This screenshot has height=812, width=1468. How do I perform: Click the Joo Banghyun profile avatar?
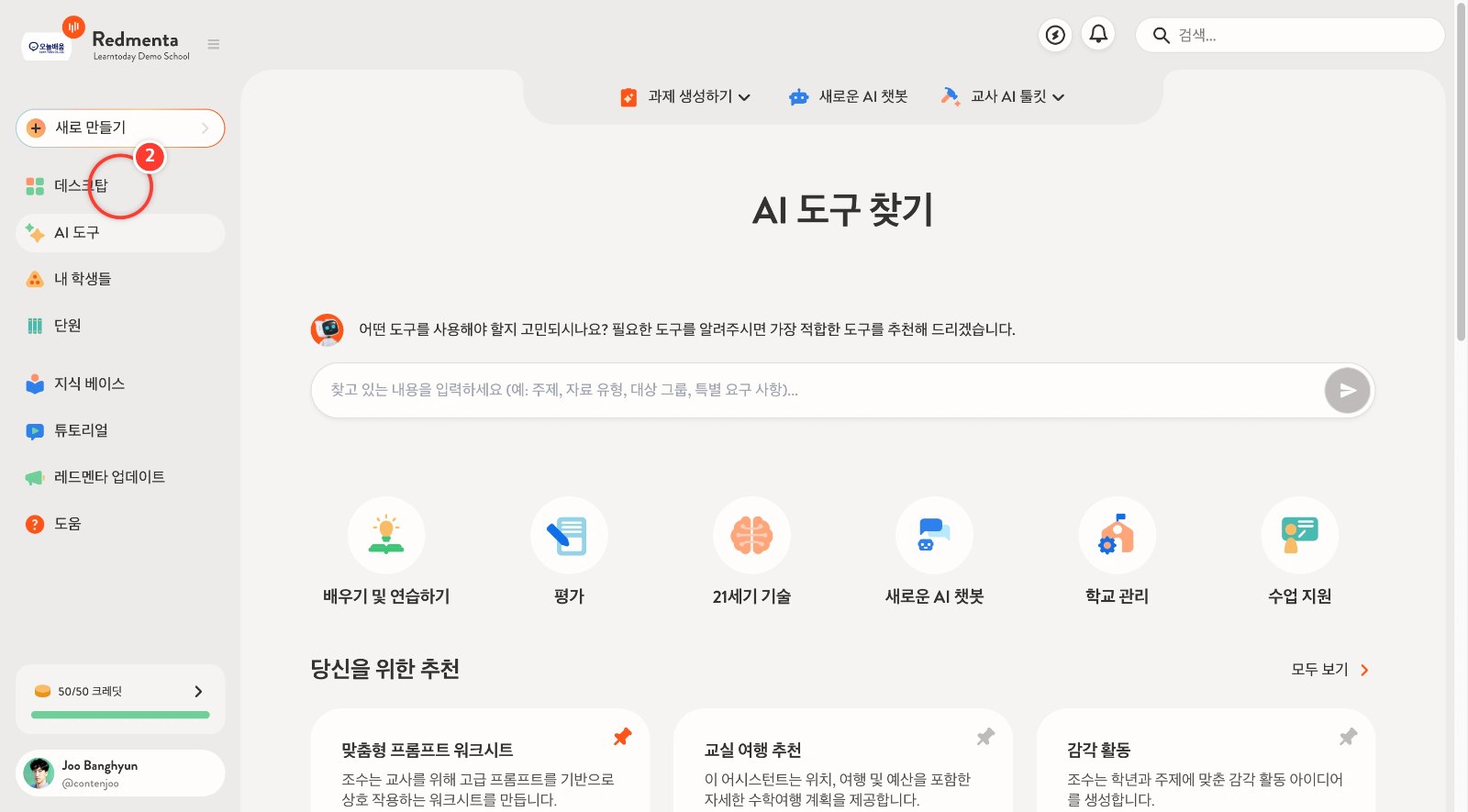click(x=39, y=773)
